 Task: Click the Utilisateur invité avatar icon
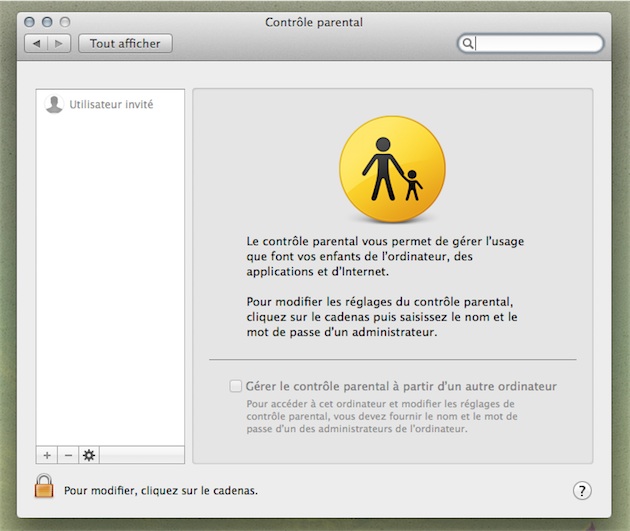(x=54, y=104)
